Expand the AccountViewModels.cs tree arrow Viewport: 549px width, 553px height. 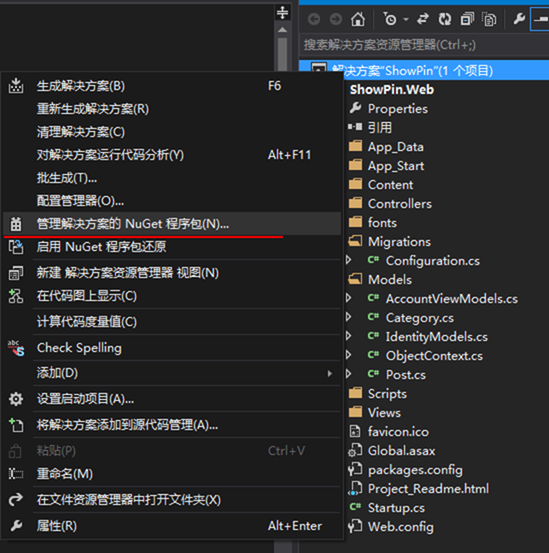[x=349, y=298]
